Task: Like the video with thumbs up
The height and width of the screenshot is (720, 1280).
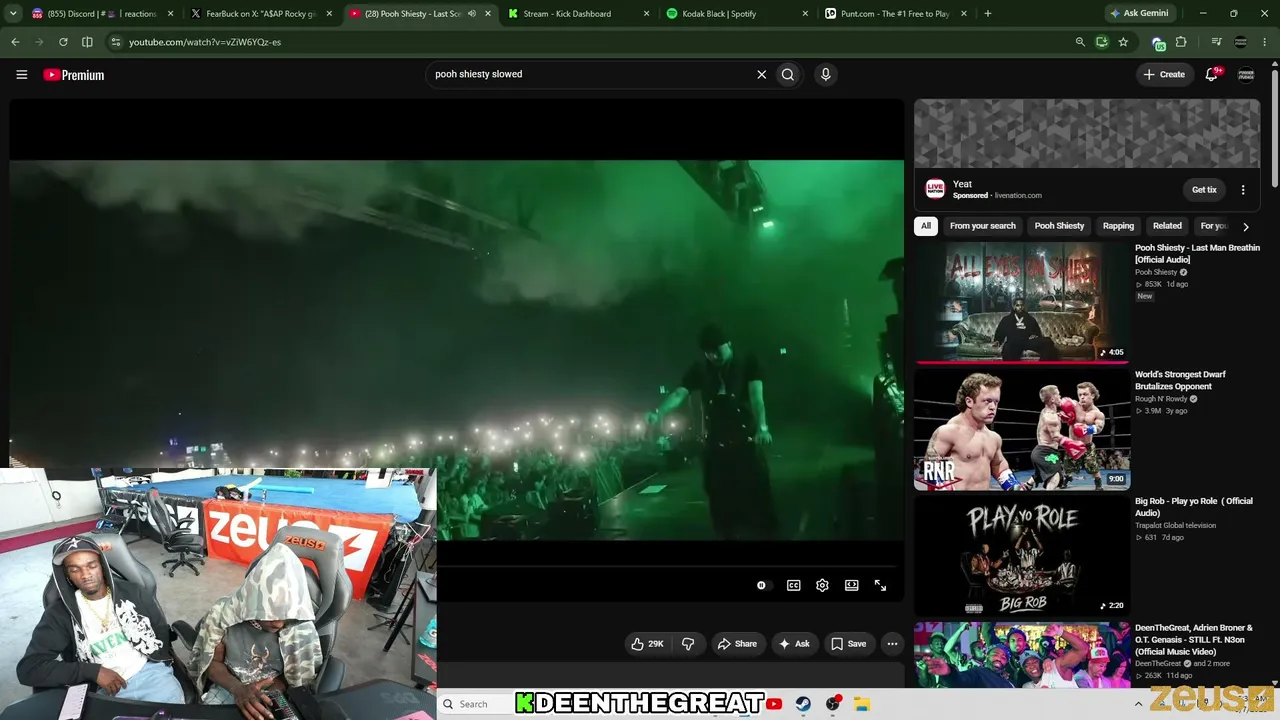Action: tap(647, 644)
